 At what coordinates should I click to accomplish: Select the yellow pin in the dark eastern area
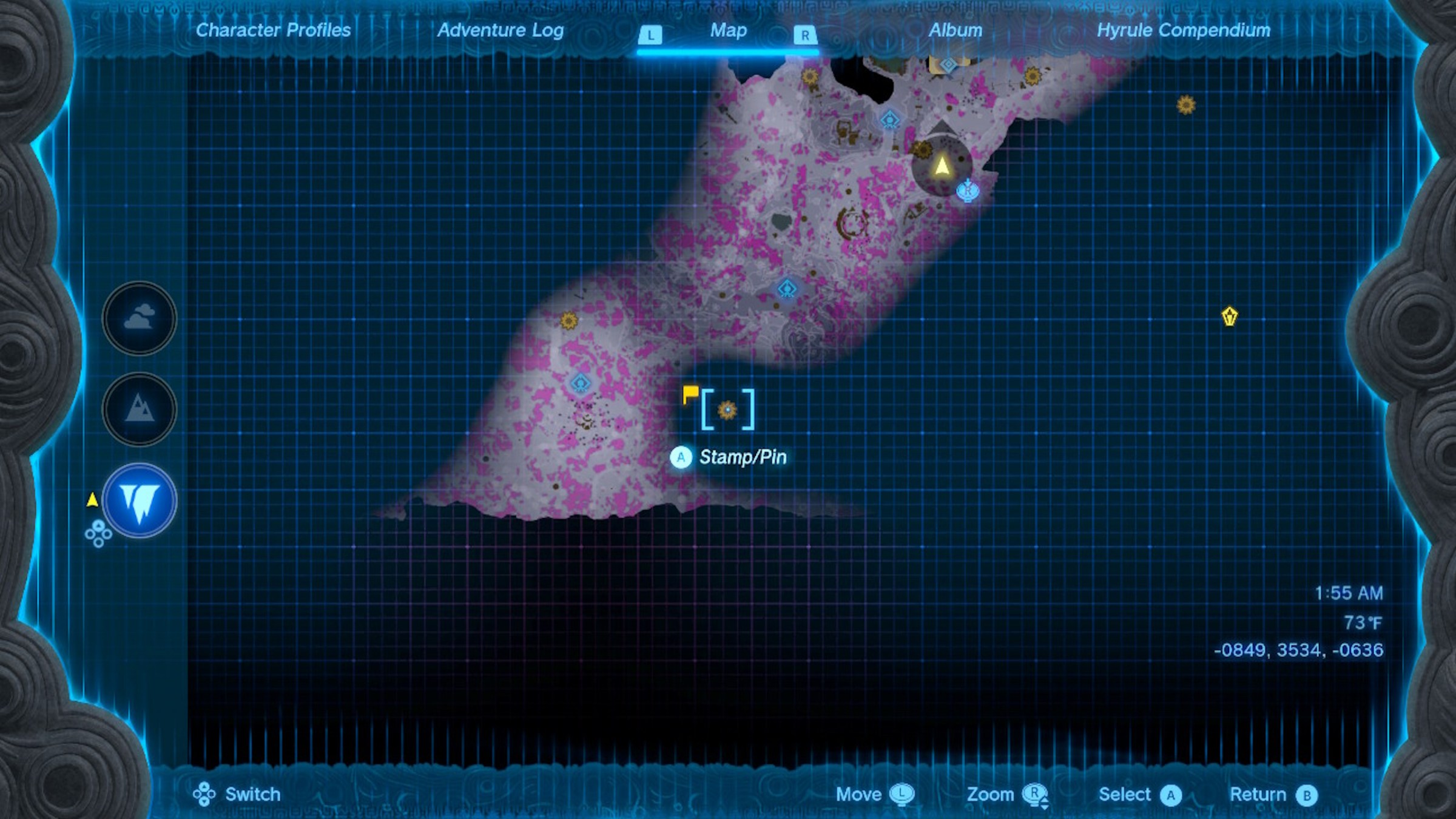pos(1229,316)
